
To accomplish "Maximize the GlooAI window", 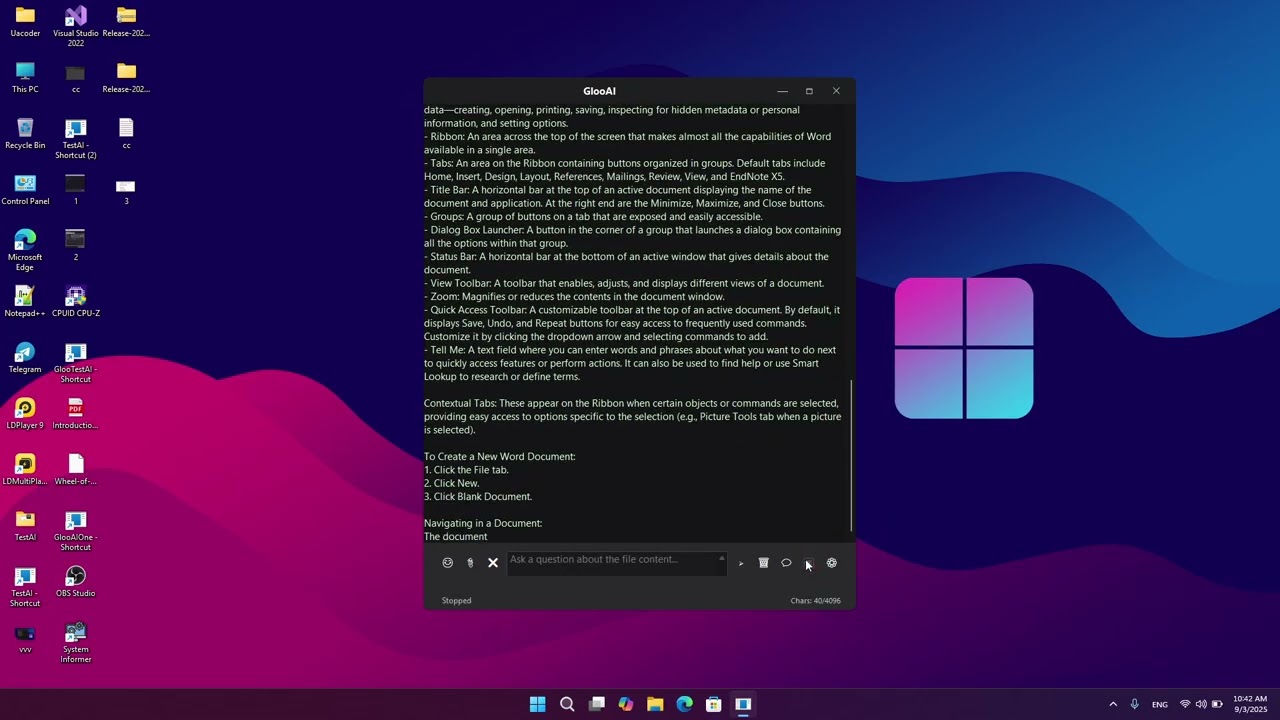I will [809, 91].
